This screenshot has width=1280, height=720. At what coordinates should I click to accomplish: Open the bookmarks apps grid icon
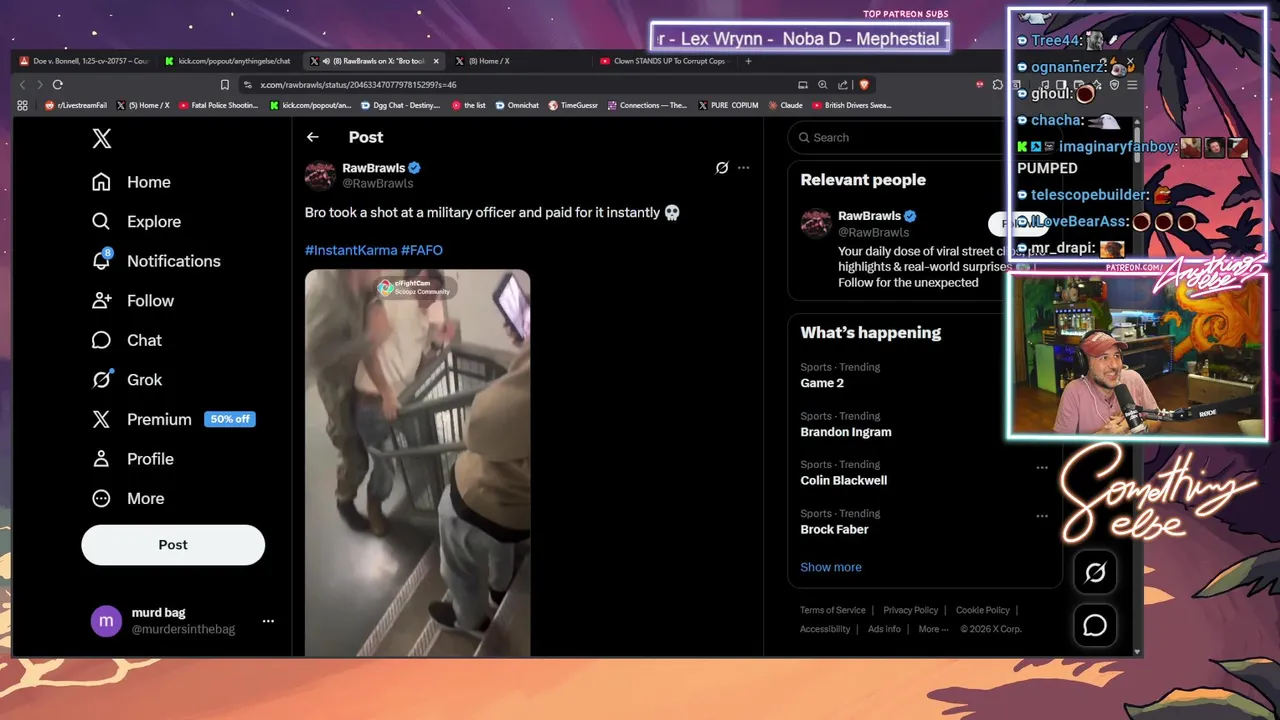pyautogui.click(x=22, y=105)
